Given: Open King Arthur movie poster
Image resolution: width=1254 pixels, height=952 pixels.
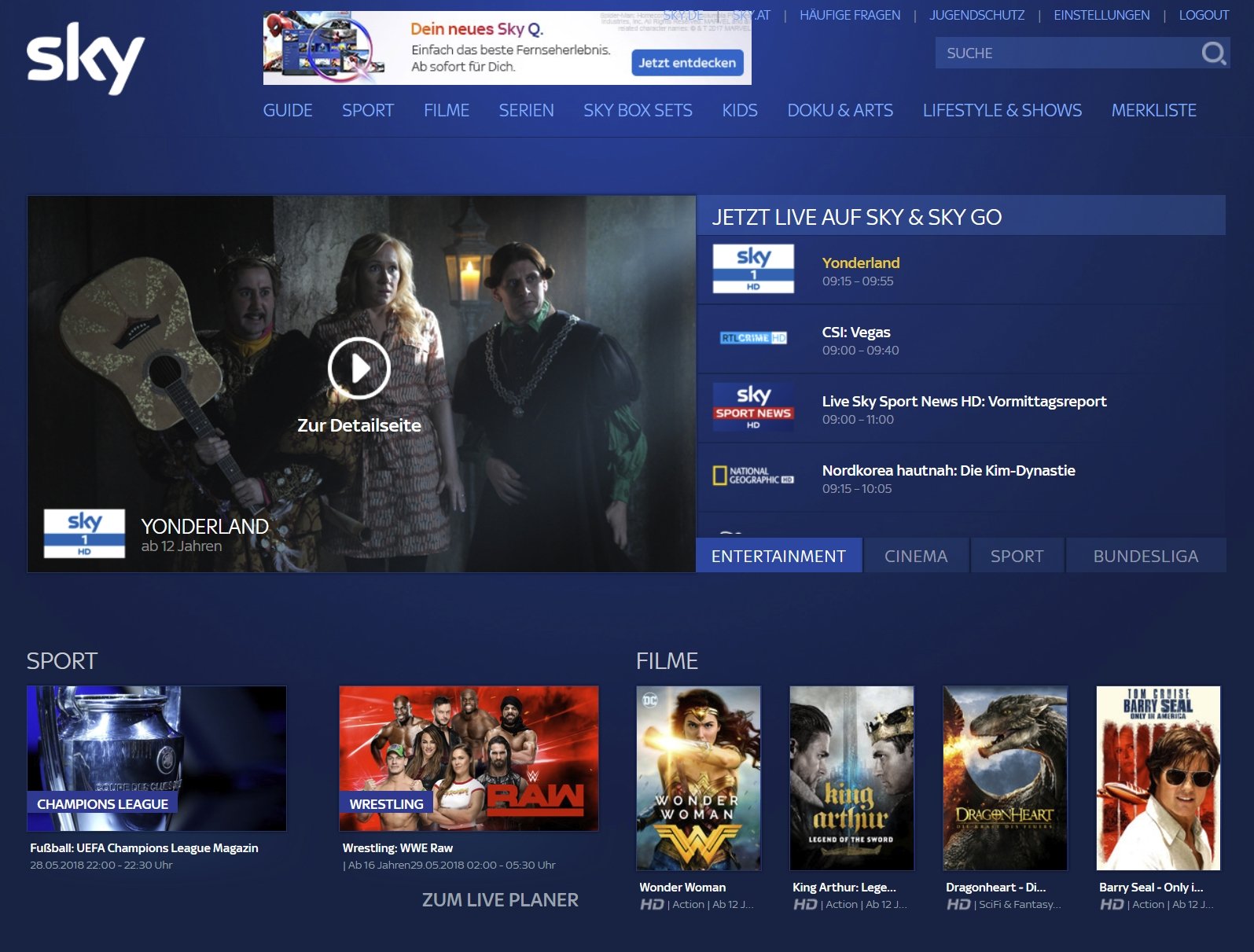Looking at the screenshot, I should click(851, 778).
